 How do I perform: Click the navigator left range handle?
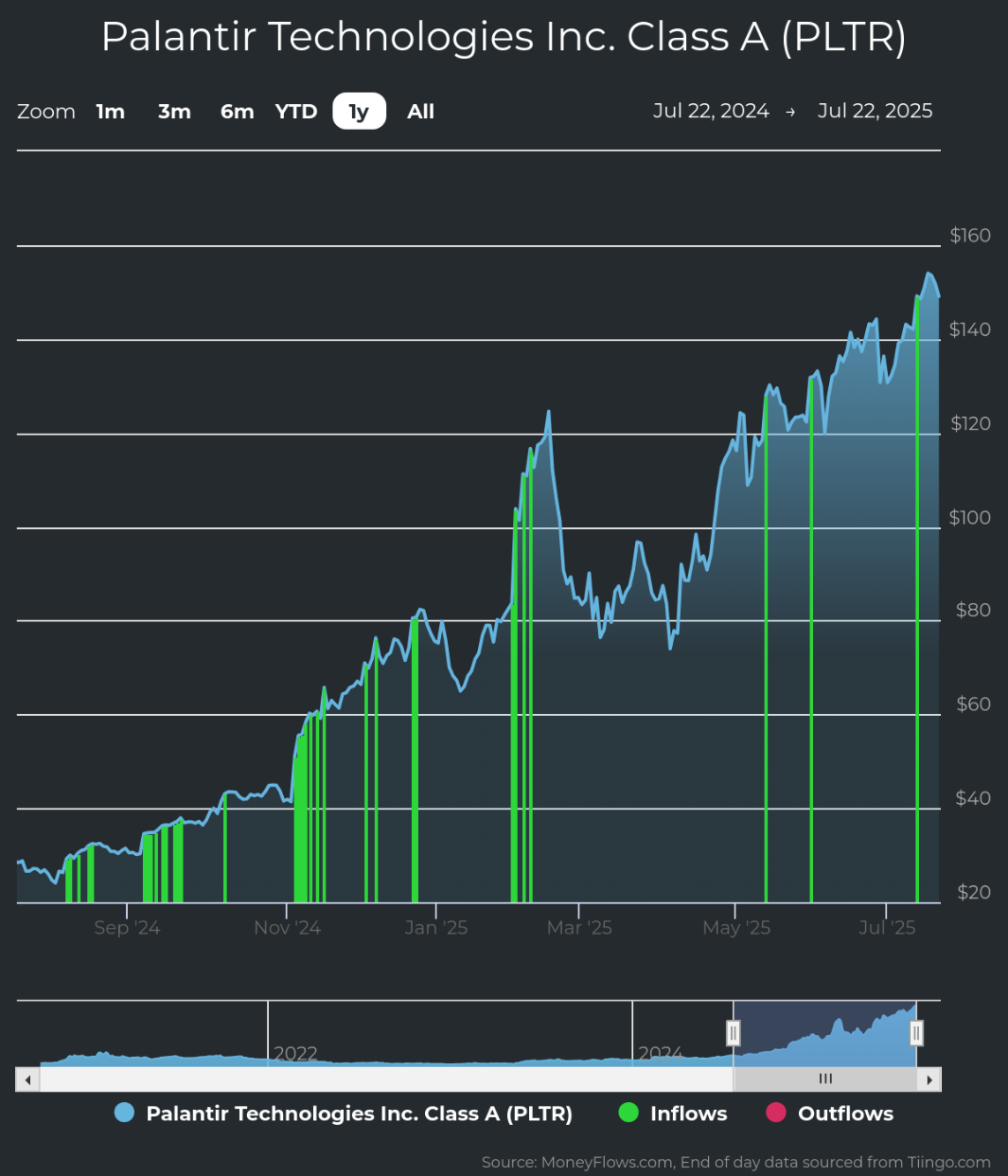pyautogui.click(x=734, y=1032)
